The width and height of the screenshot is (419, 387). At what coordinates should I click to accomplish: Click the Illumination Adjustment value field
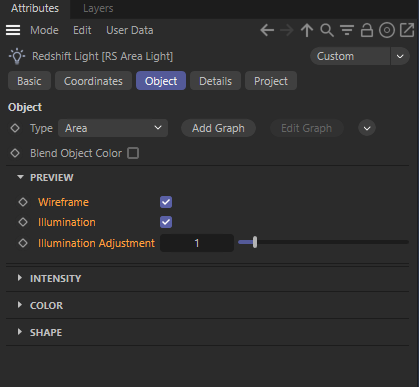(x=197, y=243)
